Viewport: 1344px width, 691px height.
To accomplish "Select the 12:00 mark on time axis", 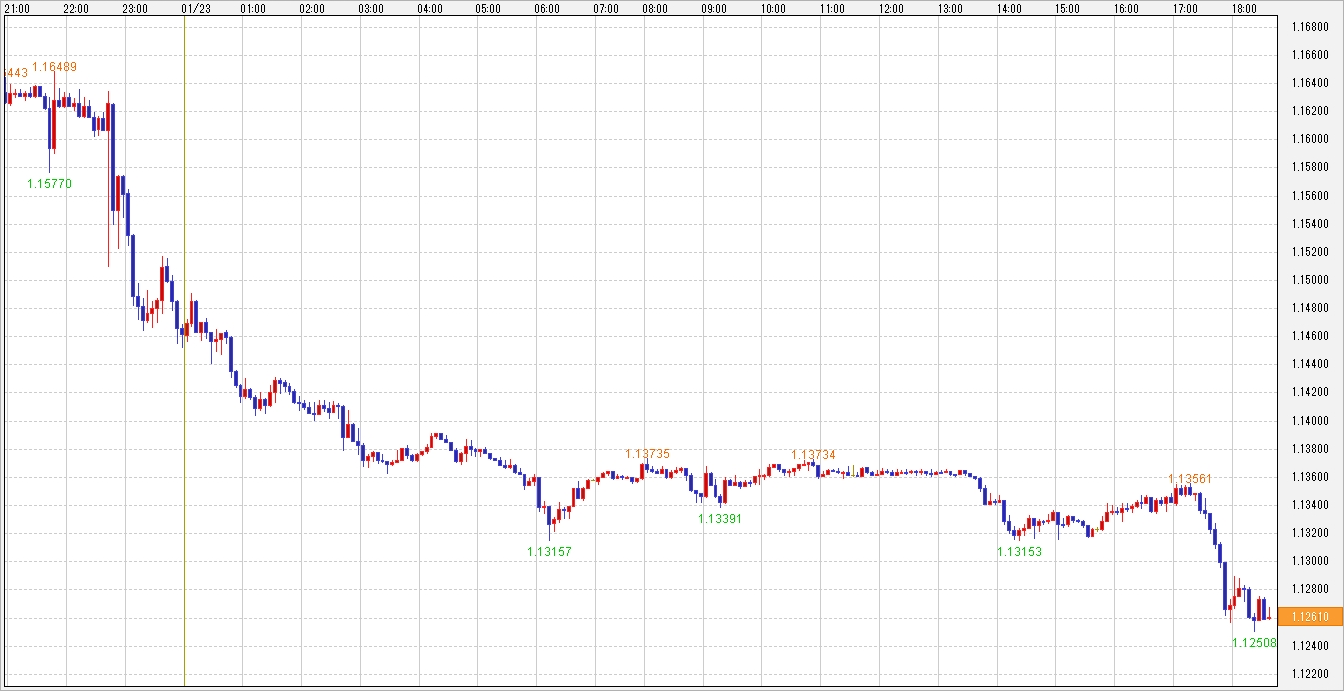I will click(x=891, y=9).
